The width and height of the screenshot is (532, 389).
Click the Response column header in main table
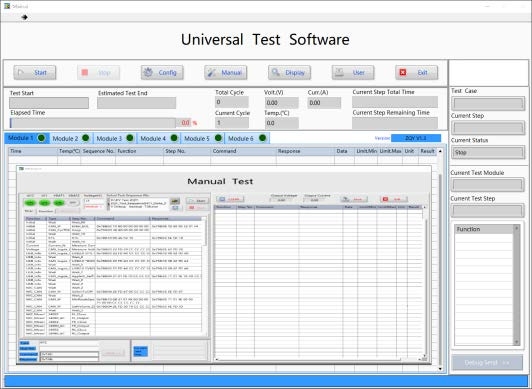point(305,151)
